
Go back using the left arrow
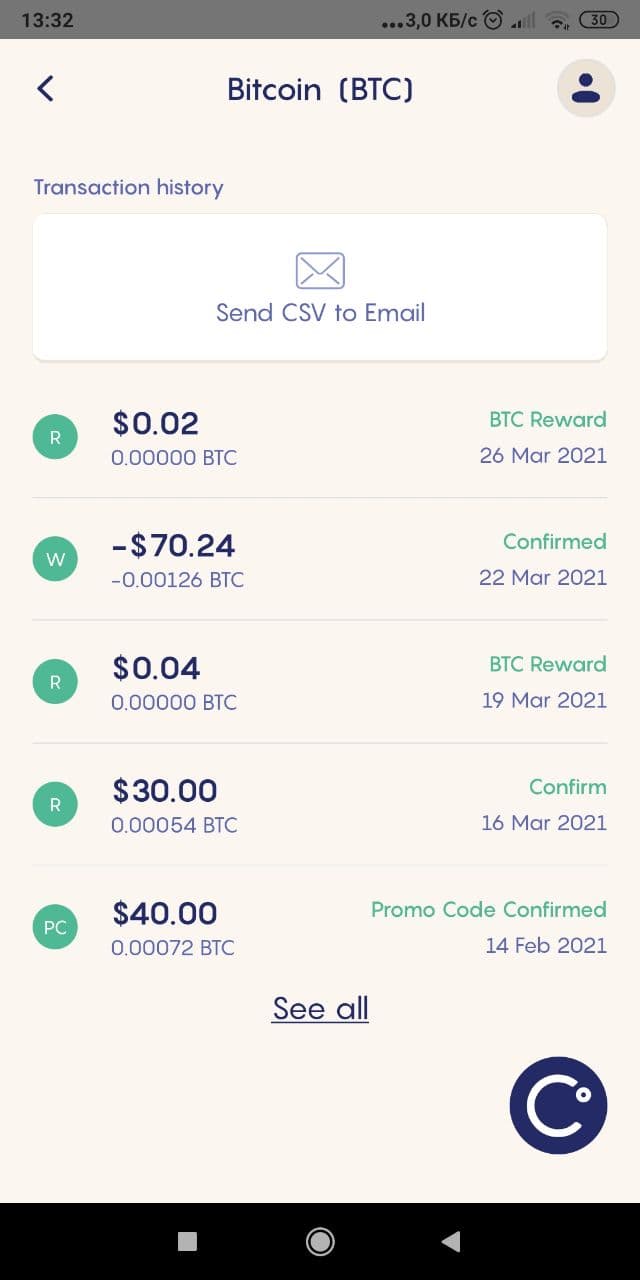[x=45, y=89]
